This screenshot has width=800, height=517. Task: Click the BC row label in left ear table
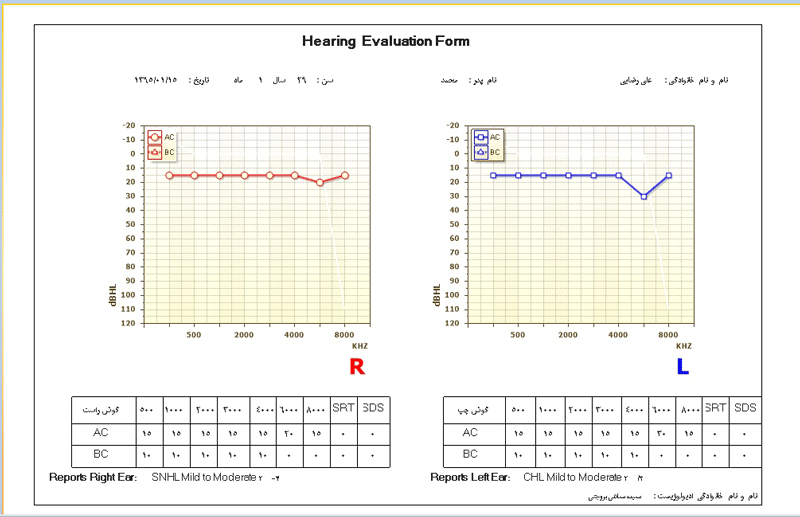470,454
